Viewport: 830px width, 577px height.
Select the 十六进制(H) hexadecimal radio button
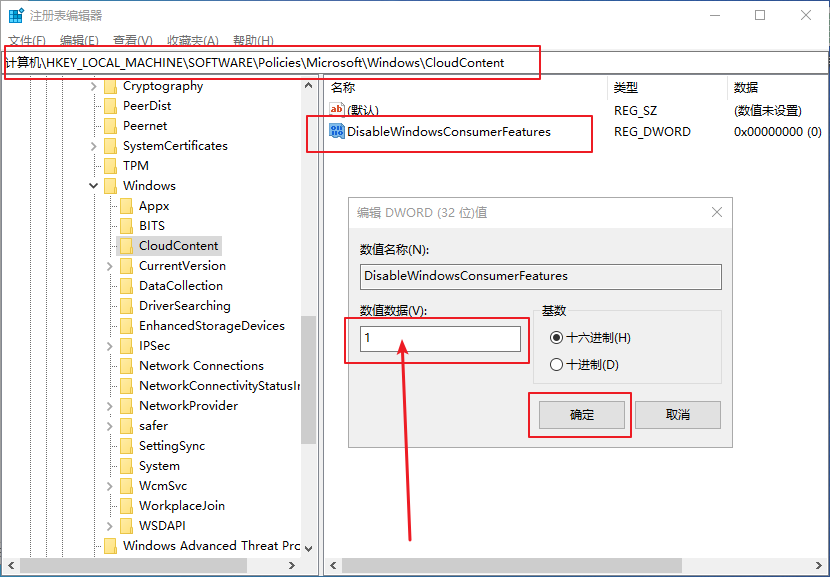pos(557,338)
